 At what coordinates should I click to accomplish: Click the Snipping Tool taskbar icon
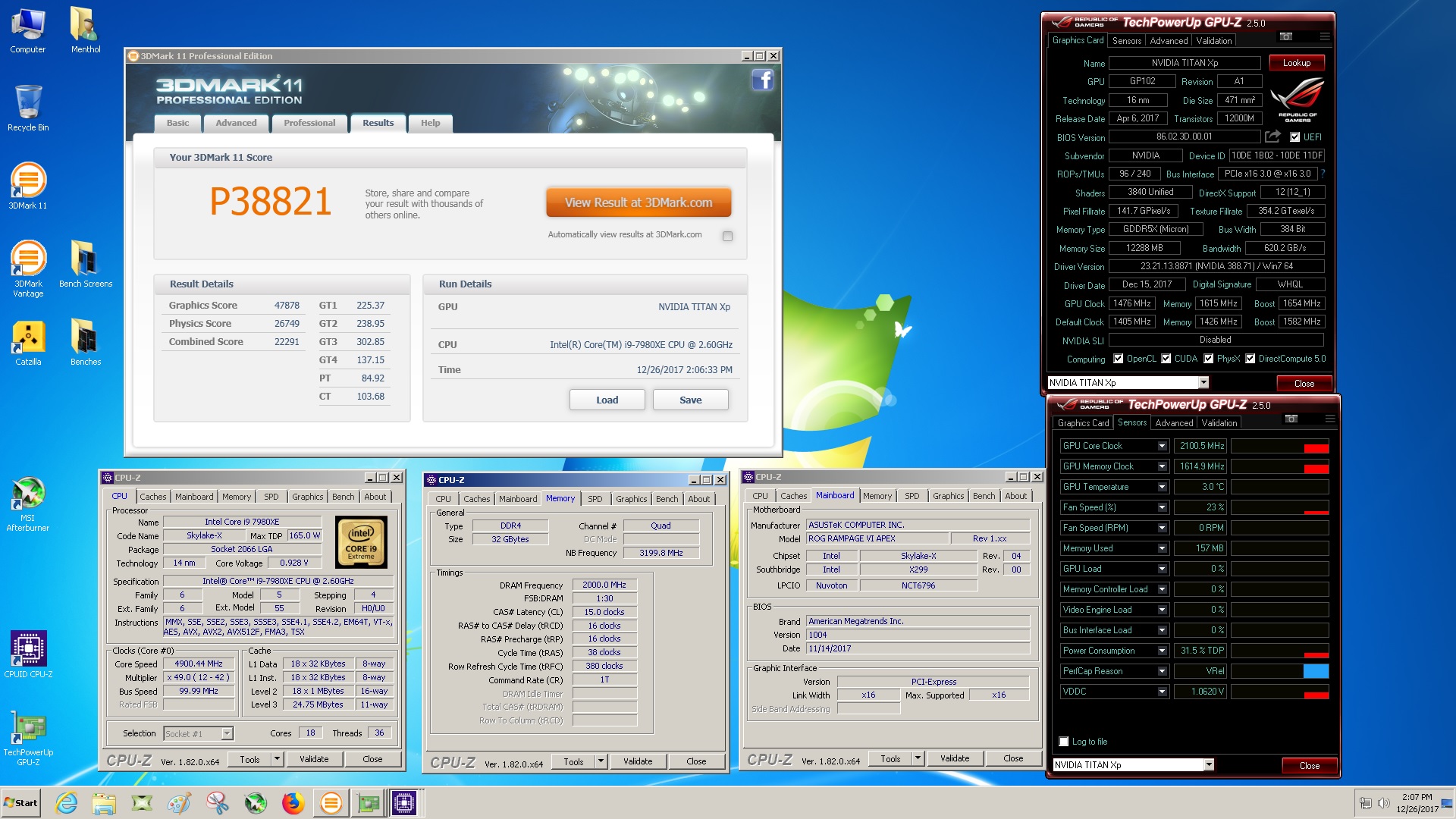218,802
